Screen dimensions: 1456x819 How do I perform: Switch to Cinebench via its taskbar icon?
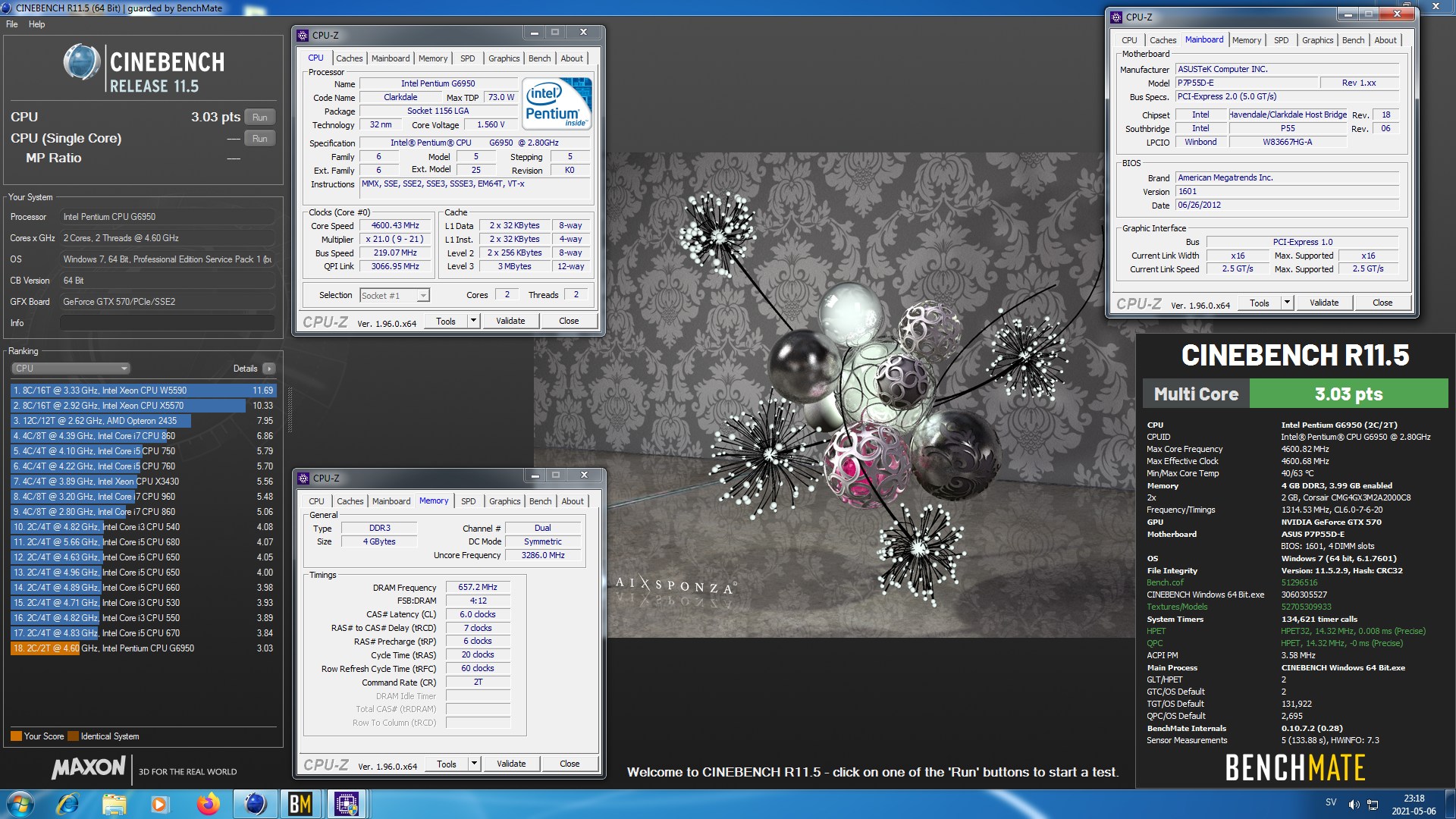[x=255, y=804]
